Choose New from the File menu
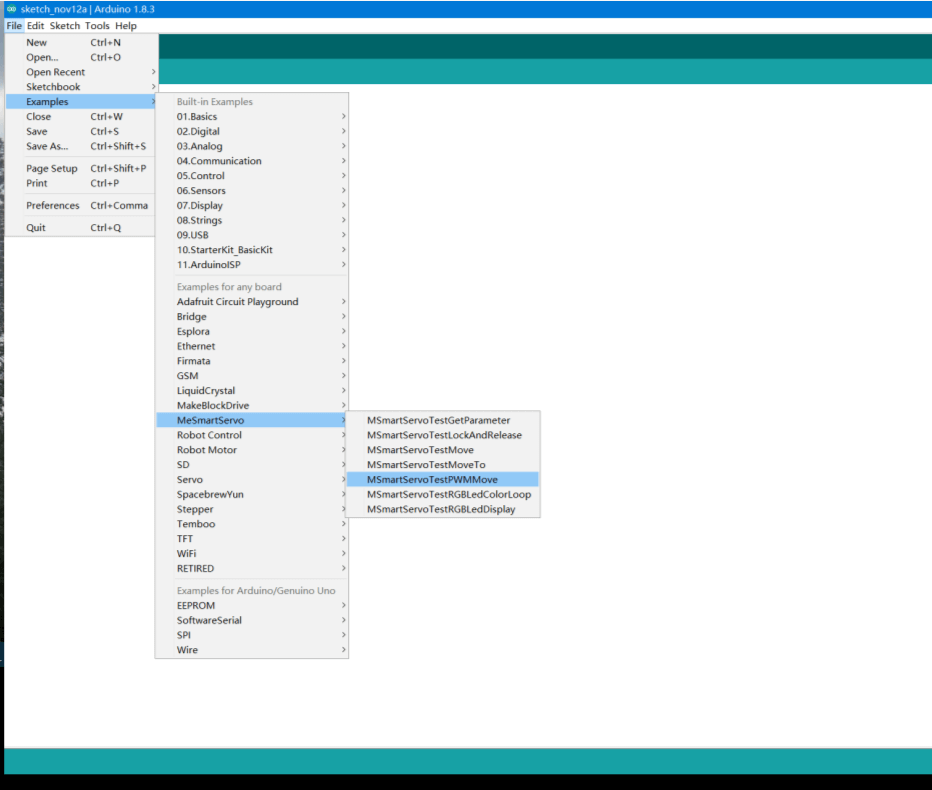This screenshot has width=932, height=790. tap(81, 42)
